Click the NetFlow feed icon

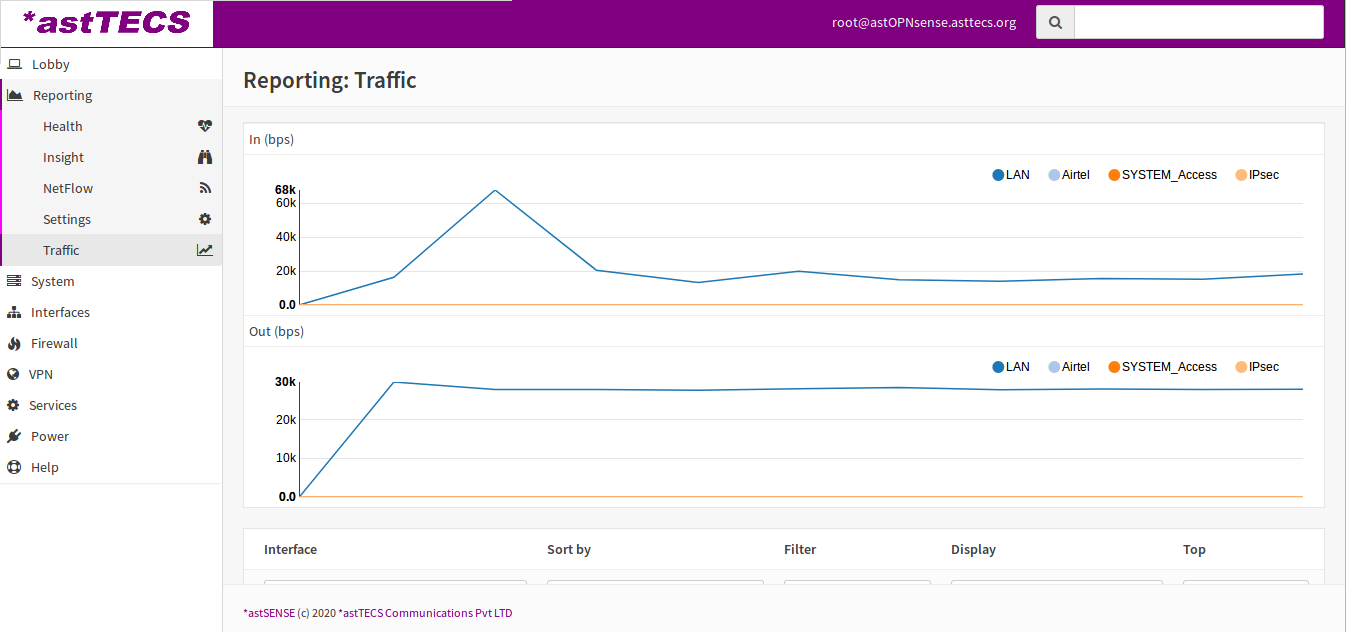coord(205,188)
